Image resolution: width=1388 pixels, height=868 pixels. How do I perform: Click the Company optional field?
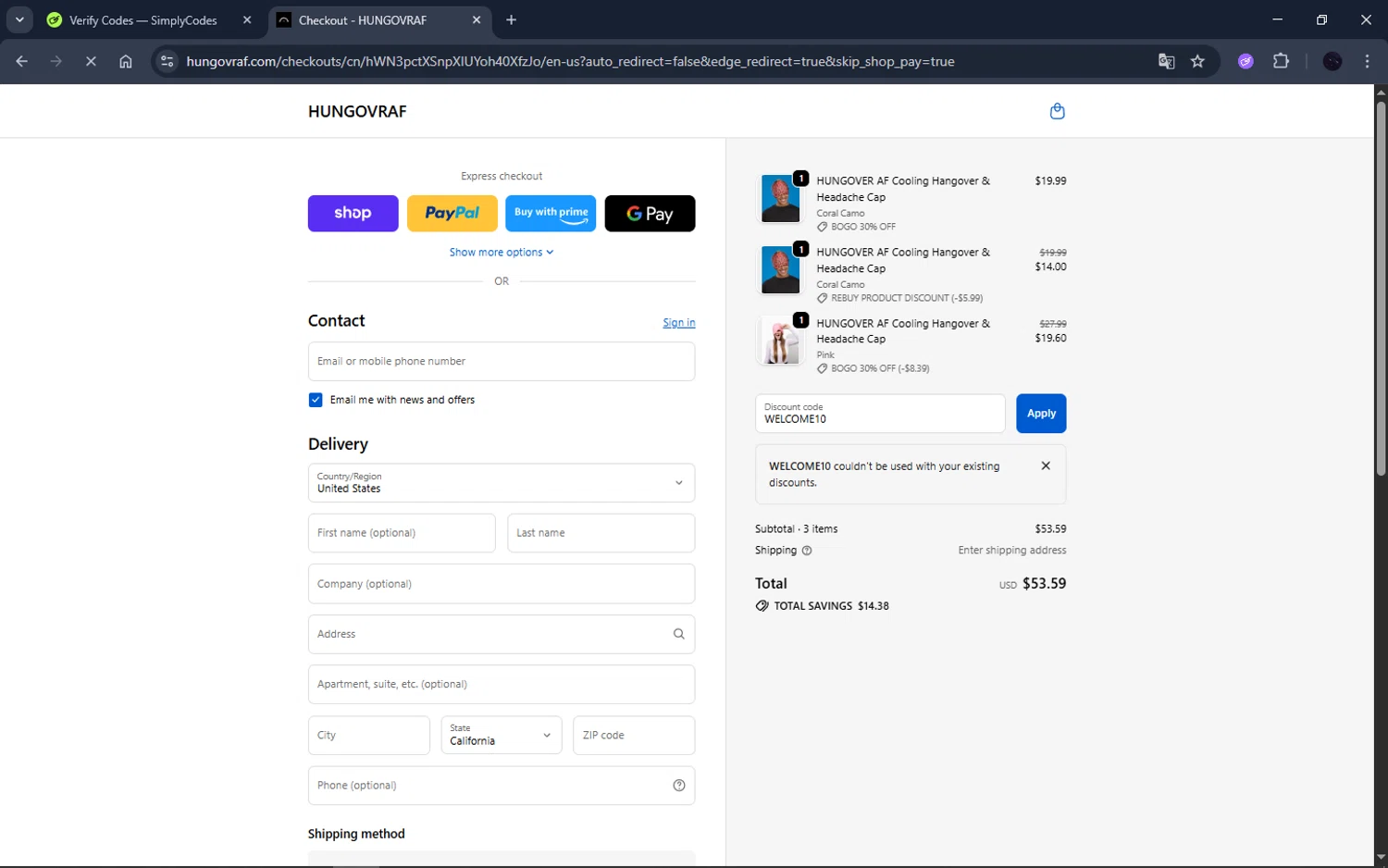(502, 584)
